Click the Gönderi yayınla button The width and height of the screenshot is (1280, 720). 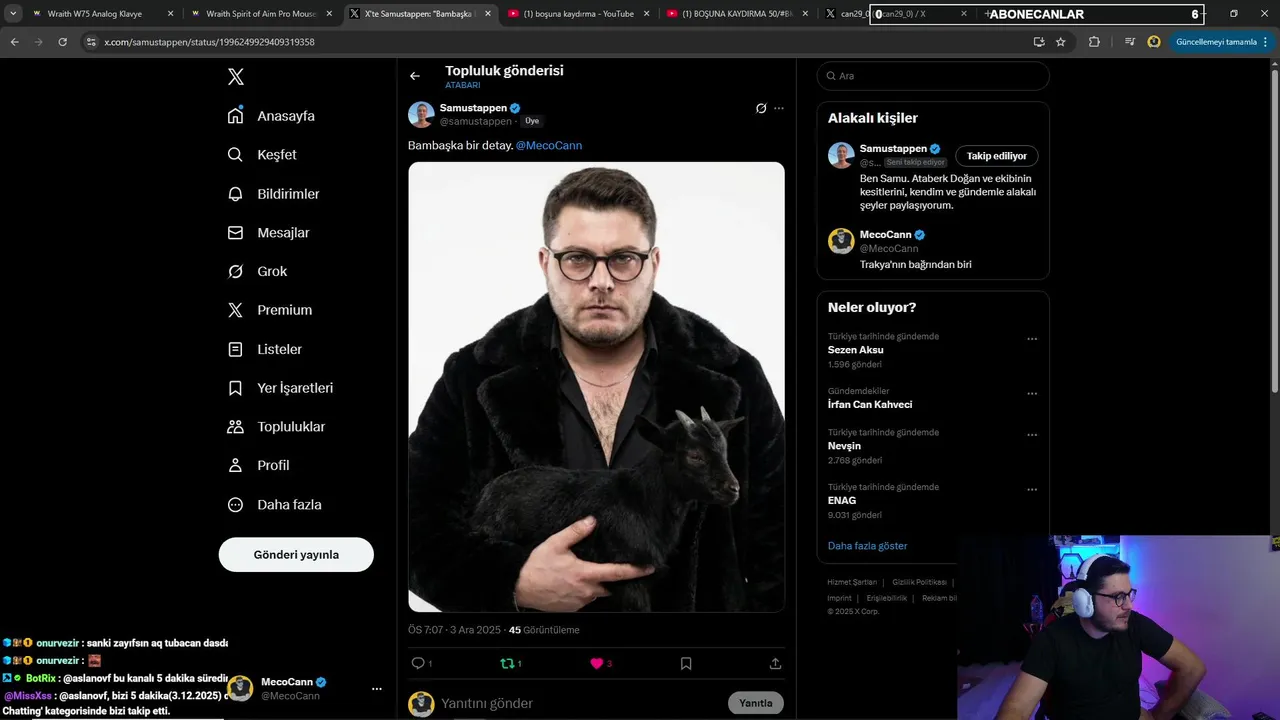click(x=296, y=554)
